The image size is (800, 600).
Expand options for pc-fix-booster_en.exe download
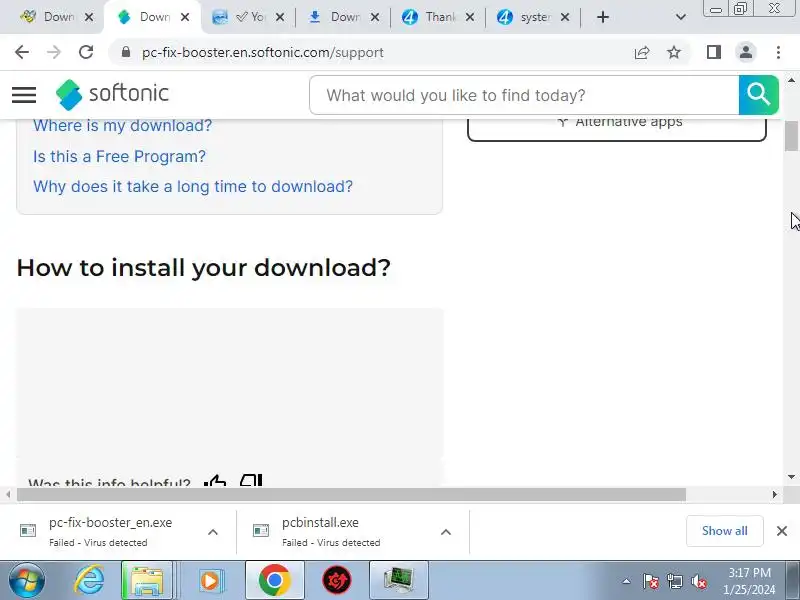click(213, 532)
